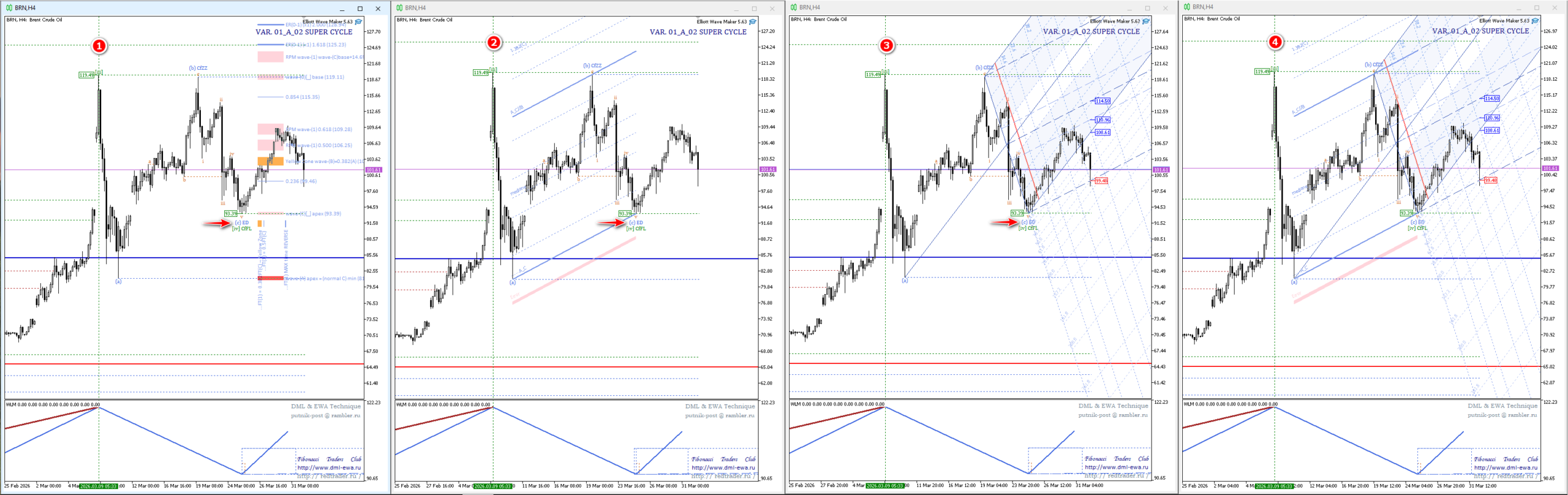
Task: Click the red circle marker numbered 2
Action: pyautogui.click(x=494, y=43)
